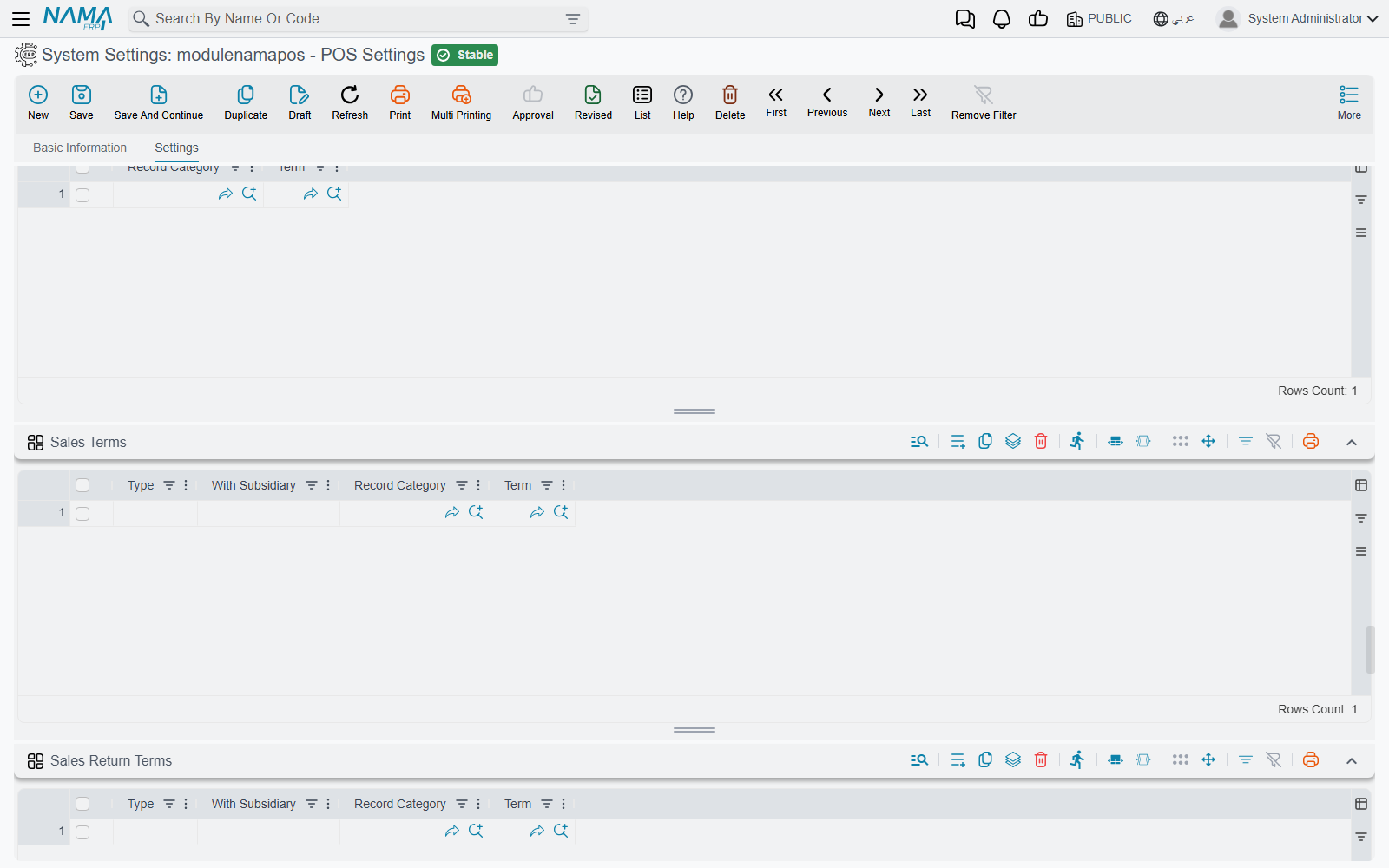Tick row 1 checkbox in the top grid
Screen dimensions: 1389x868
[x=82, y=194]
